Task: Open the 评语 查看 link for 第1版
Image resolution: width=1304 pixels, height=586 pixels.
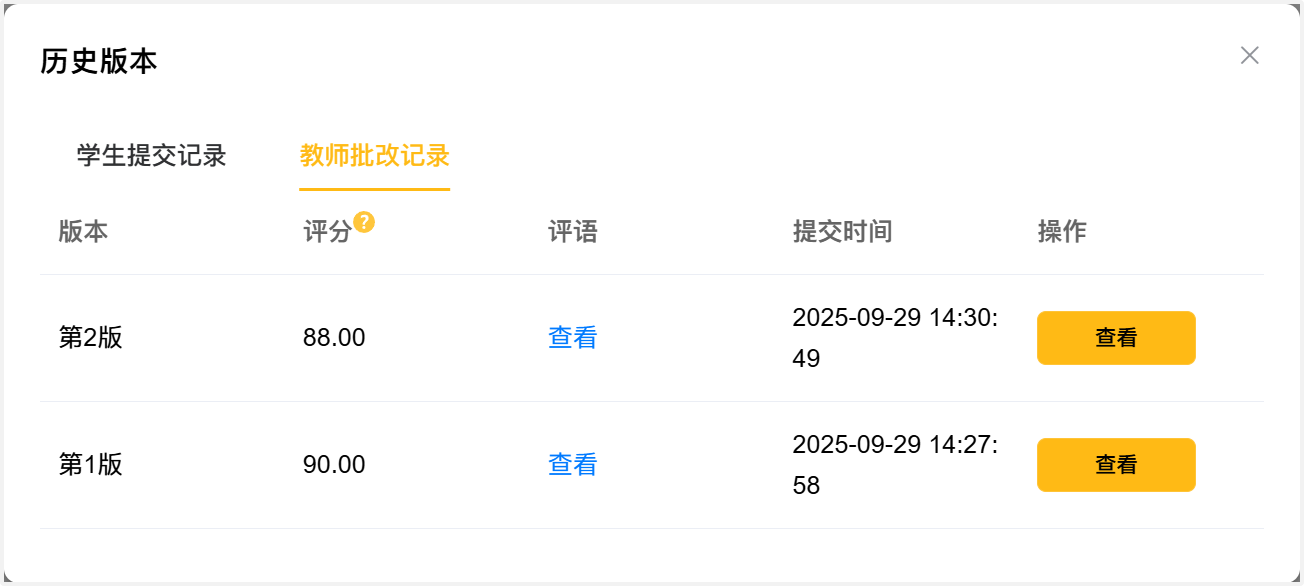Action: (573, 465)
